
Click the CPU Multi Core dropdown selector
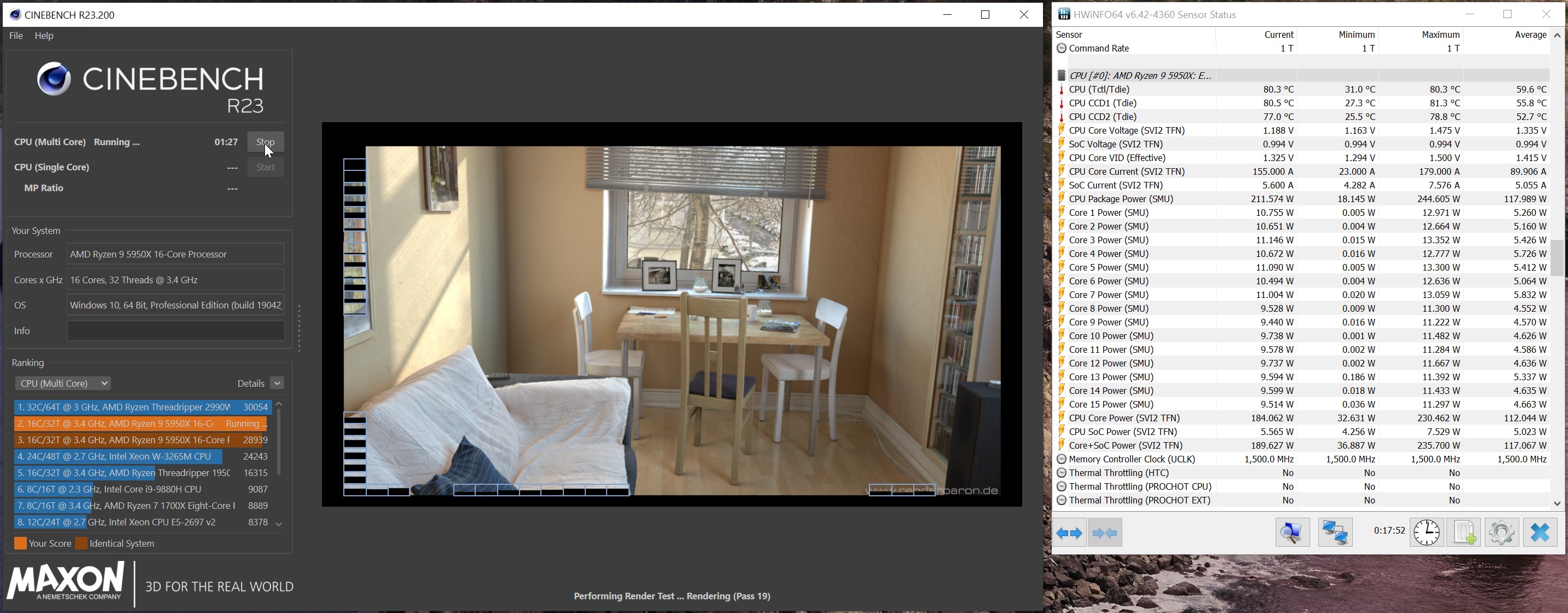[x=61, y=382]
